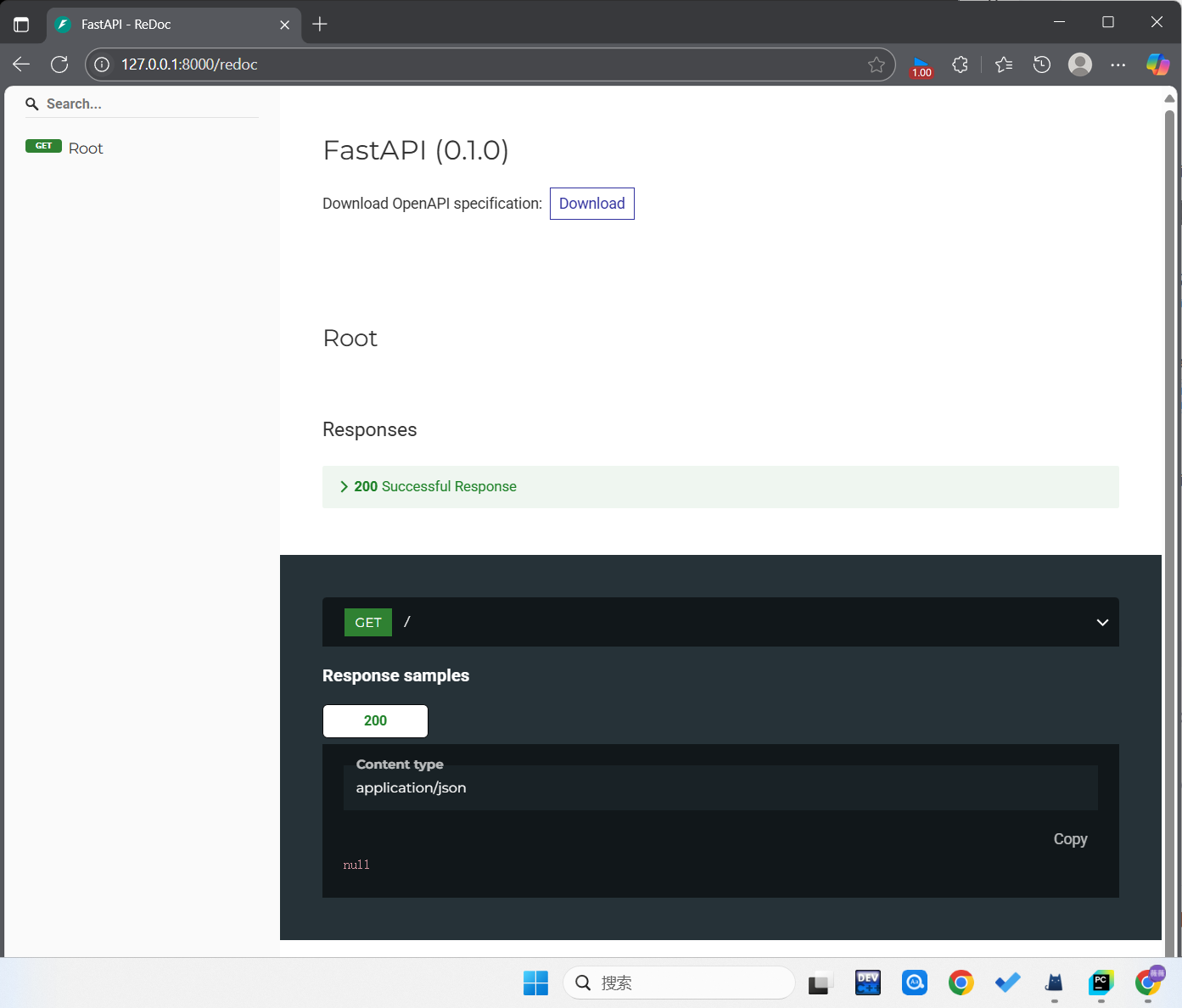Screen dimensions: 1182x1008
Task: View browsing history in the toolbar
Action: (x=1041, y=64)
